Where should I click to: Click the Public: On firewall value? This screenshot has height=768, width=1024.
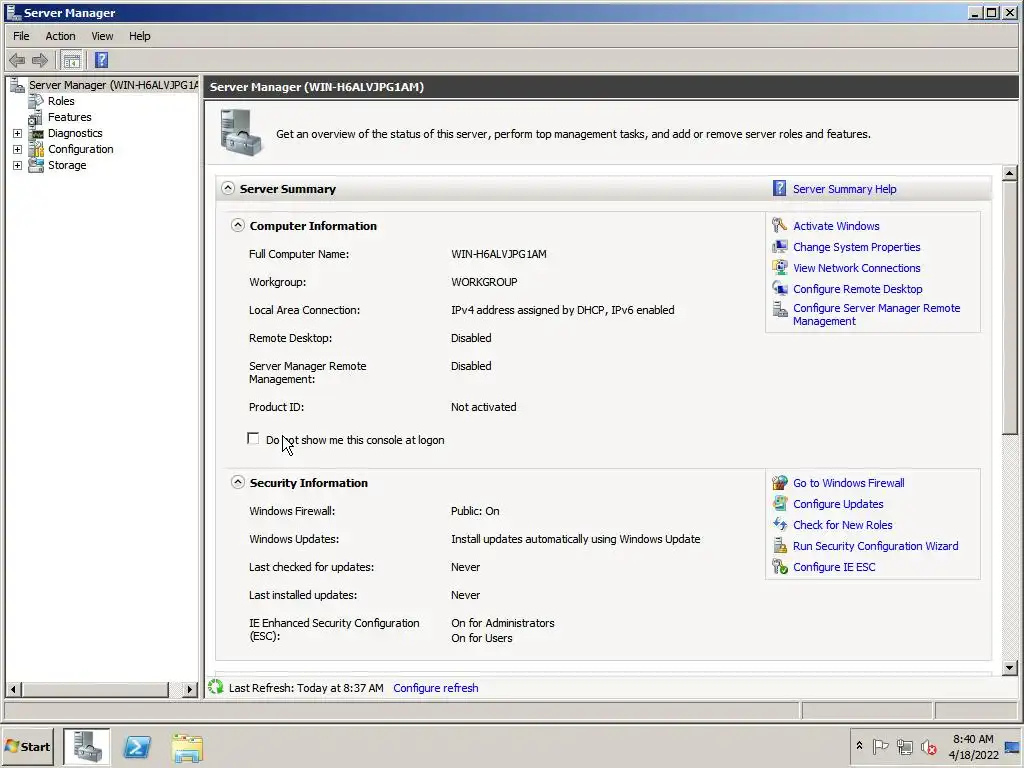coord(475,511)
